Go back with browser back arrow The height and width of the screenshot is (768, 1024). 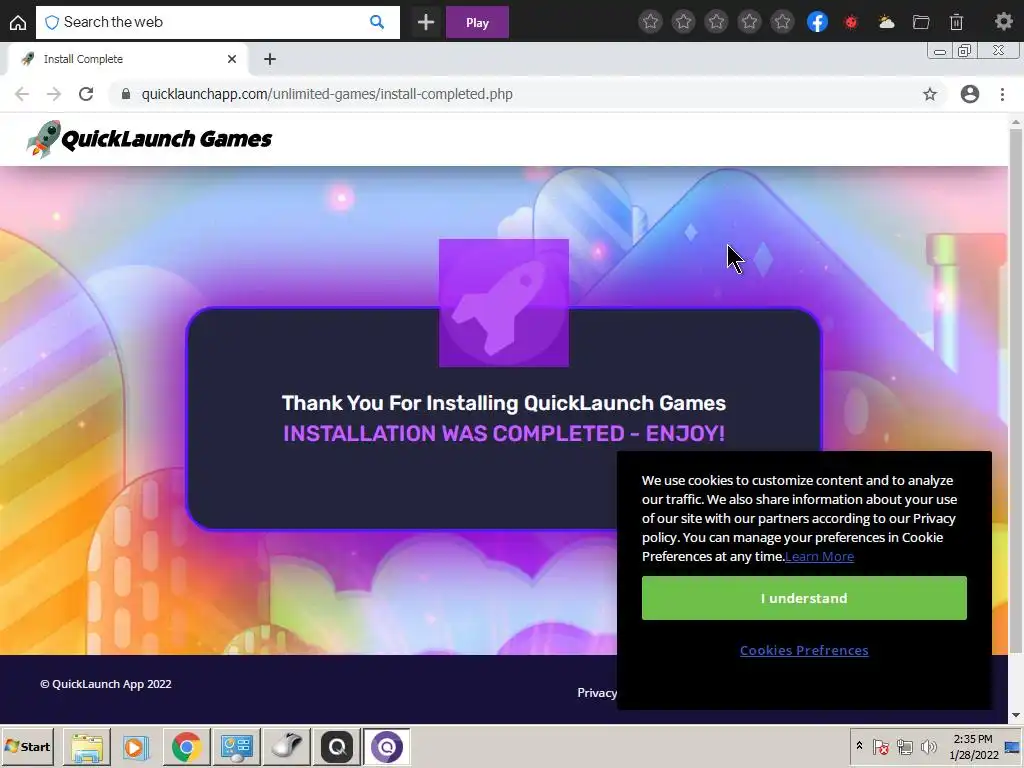(x=22, y=94)
